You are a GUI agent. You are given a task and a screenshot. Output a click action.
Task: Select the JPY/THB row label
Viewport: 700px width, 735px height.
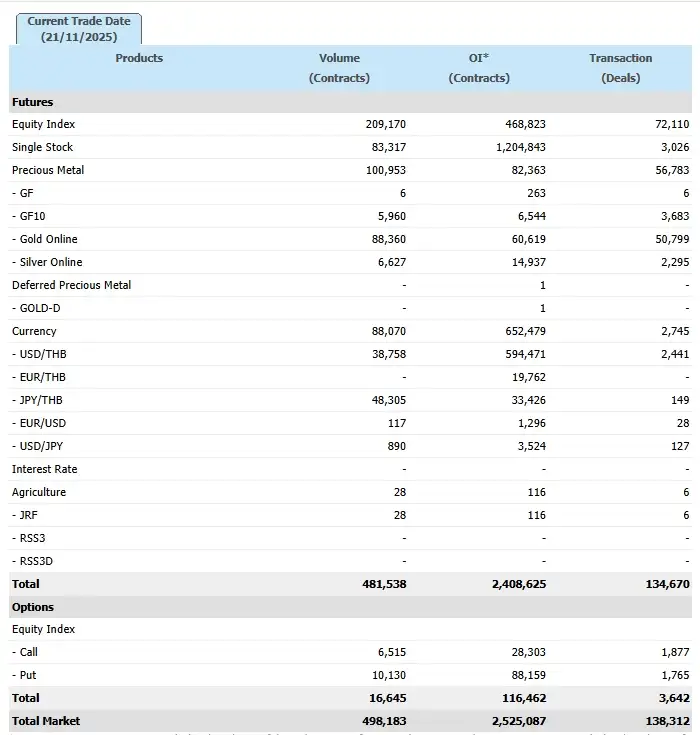coord(40,400)
